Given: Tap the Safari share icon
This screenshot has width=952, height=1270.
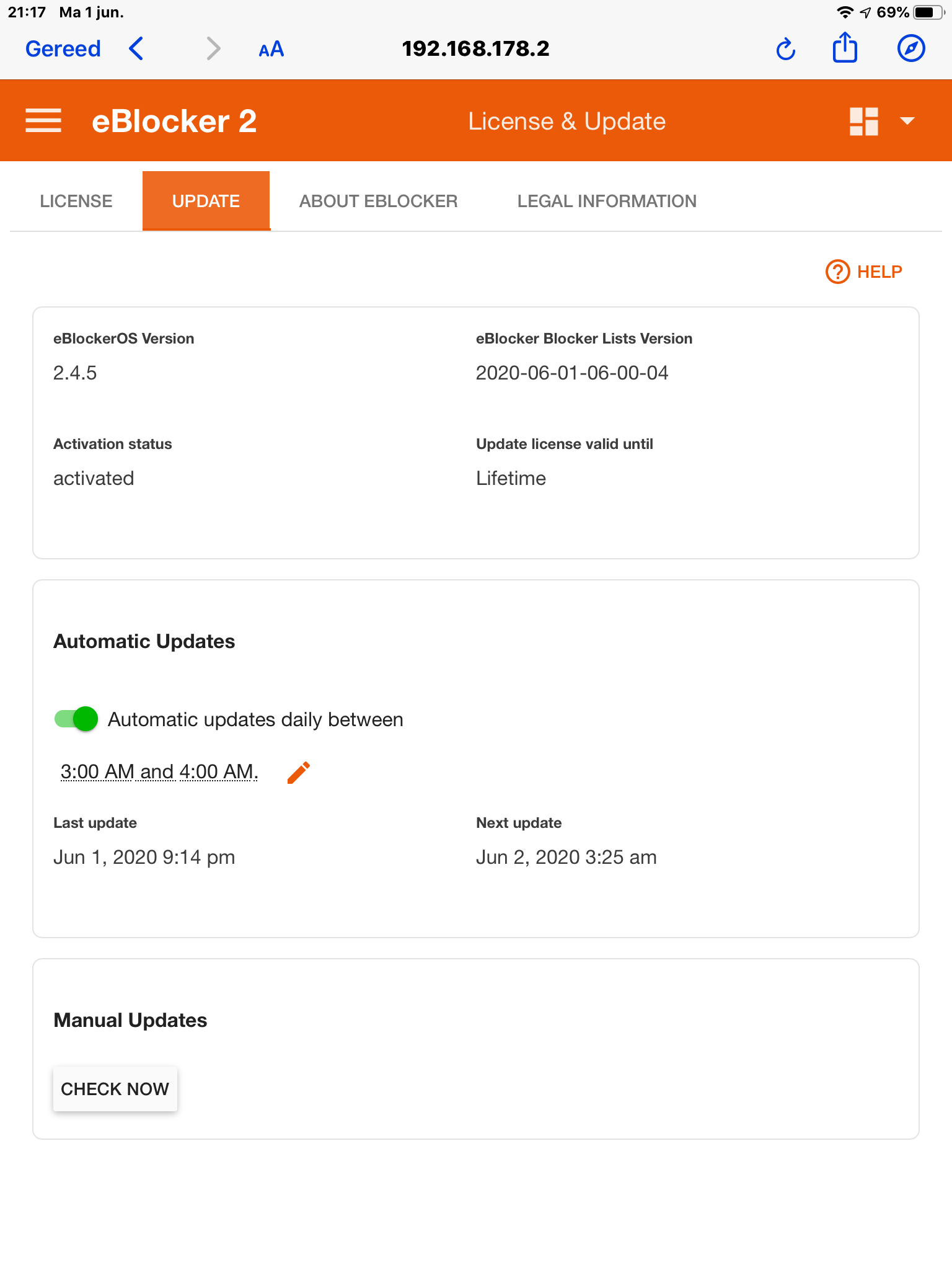Looking at the screenshot, I should 845,48.
